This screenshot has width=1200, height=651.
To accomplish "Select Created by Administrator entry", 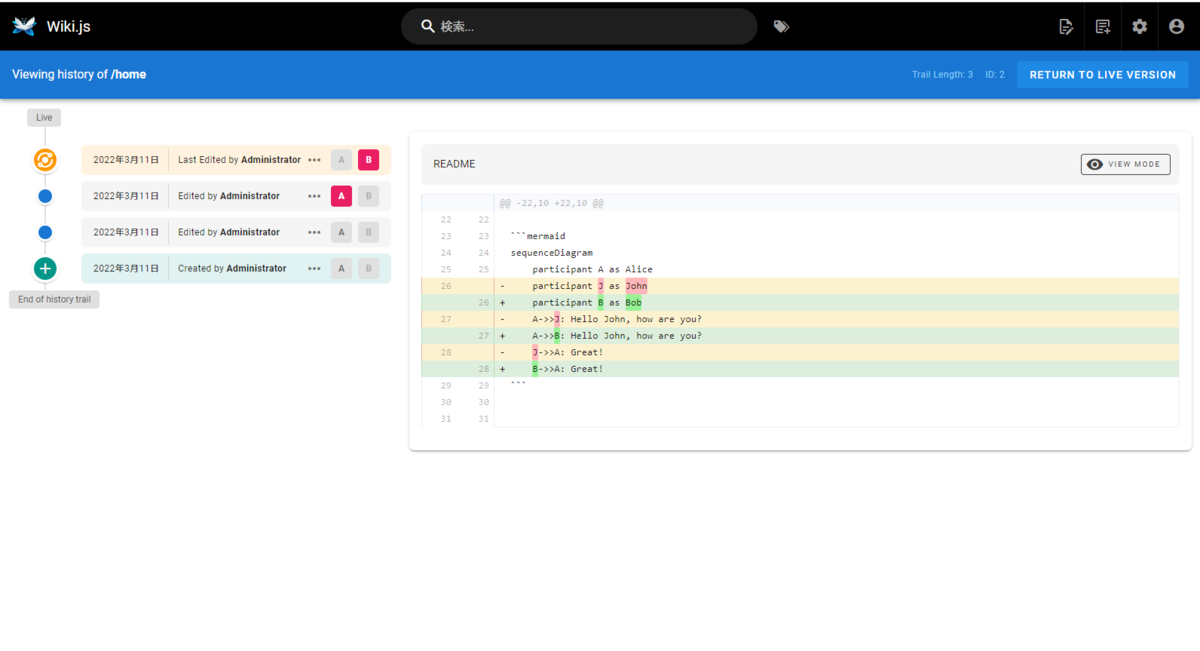I will pyautogui.click(x=236, y=268).
